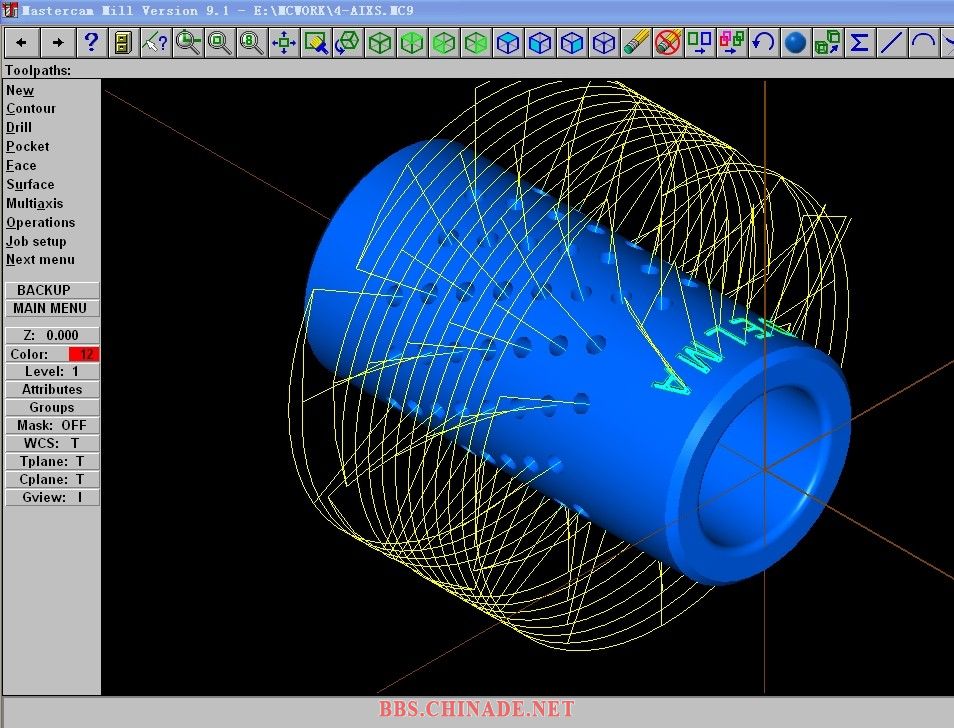Click the Undo arrow icon

click(x=763, y=42)
